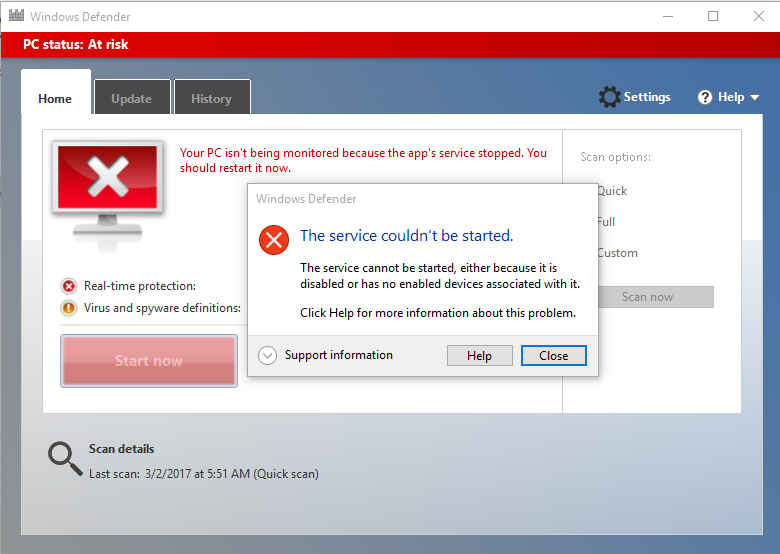This screenshot has width=780, height=554.
Task: Click the red Start now button
Action: tap(149, 361)
